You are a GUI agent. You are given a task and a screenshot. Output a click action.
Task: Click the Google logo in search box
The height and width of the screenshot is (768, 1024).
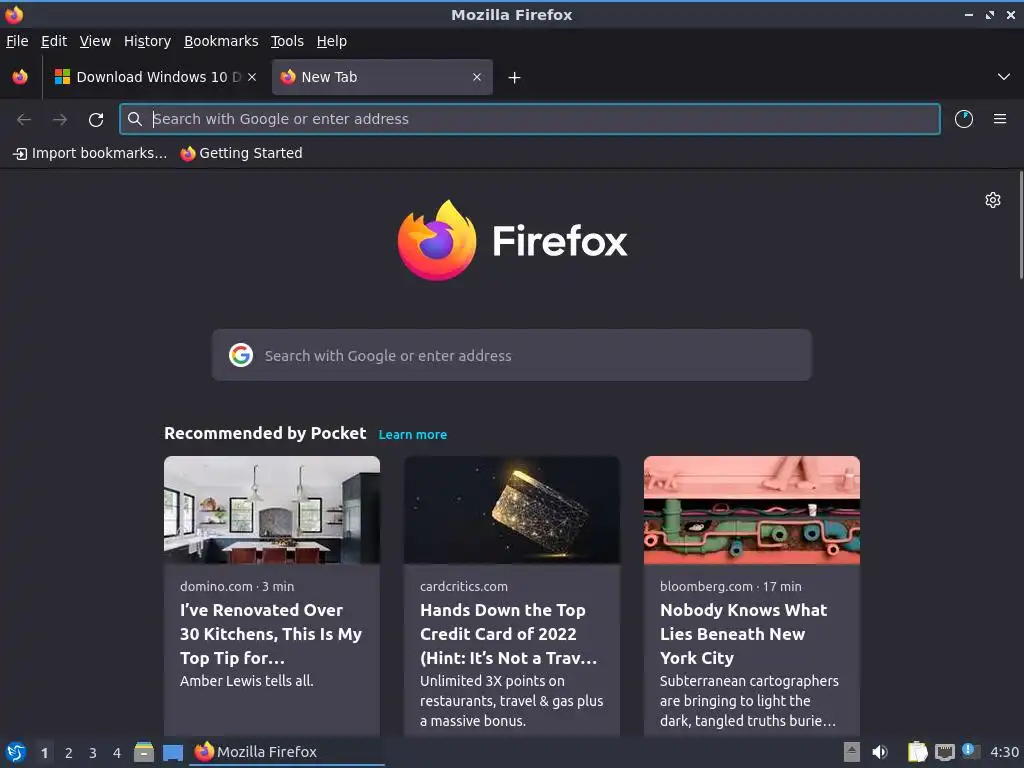[x=241, y=355]
